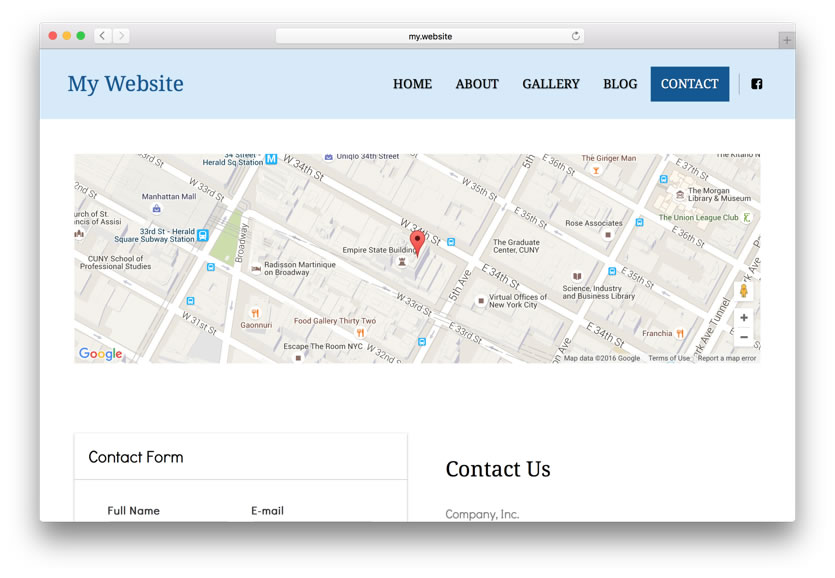Open the Terms of Use map link

point(669,359)
